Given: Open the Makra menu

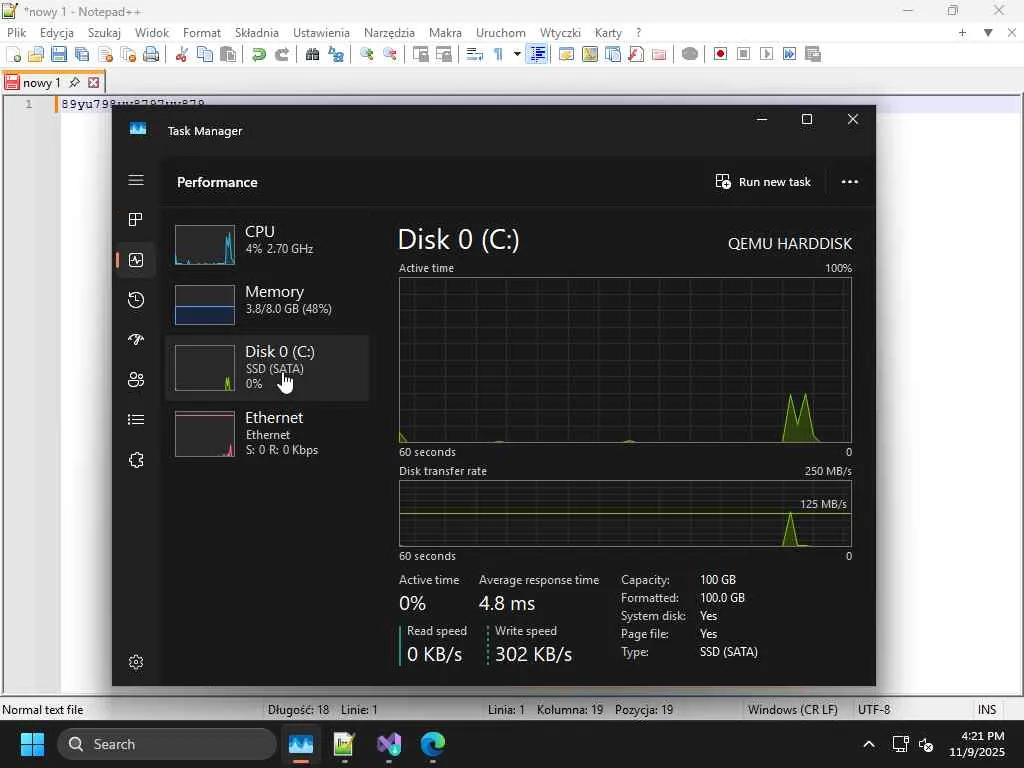Looking at the screenshot, I should pyautogui.click(x=445, y=33).
